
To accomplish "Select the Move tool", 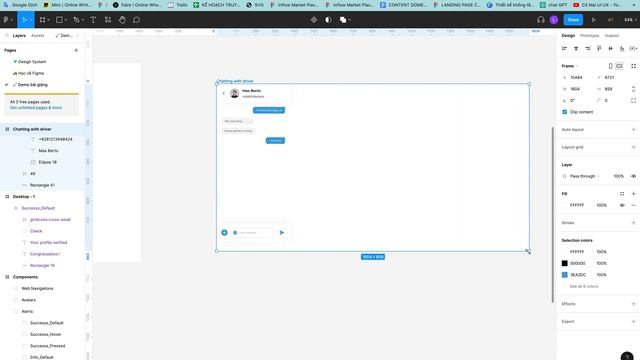I will tap(24, 20).
